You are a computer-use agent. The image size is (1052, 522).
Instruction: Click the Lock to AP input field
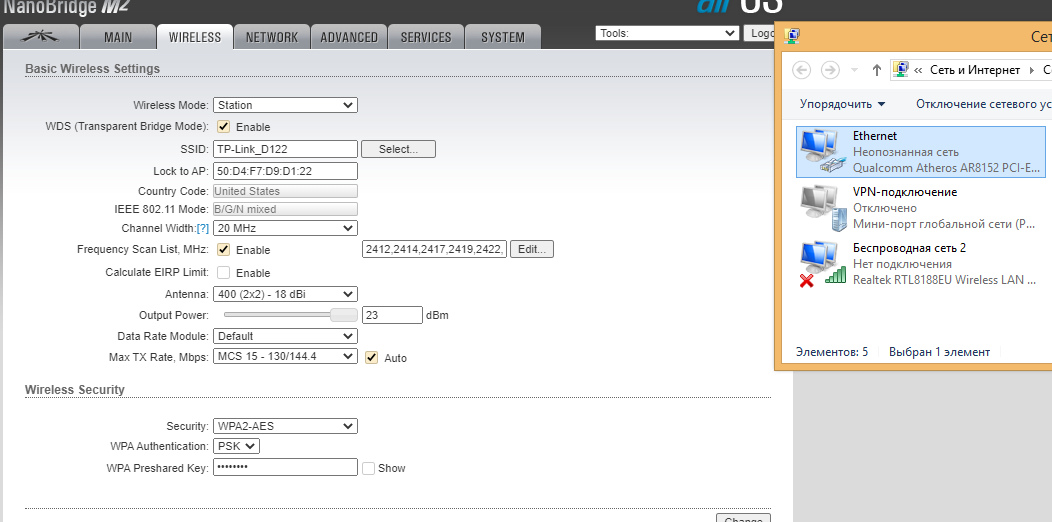coord(285,171)
